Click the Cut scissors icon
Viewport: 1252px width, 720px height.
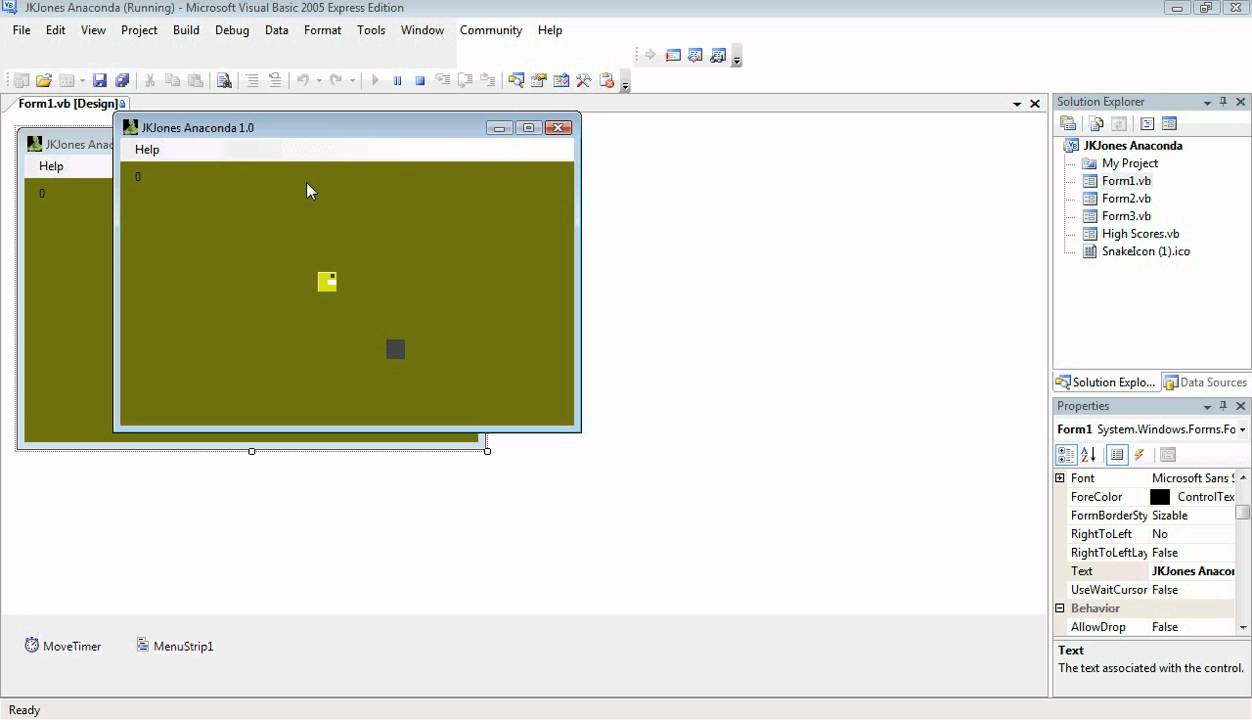click(150, 81)
